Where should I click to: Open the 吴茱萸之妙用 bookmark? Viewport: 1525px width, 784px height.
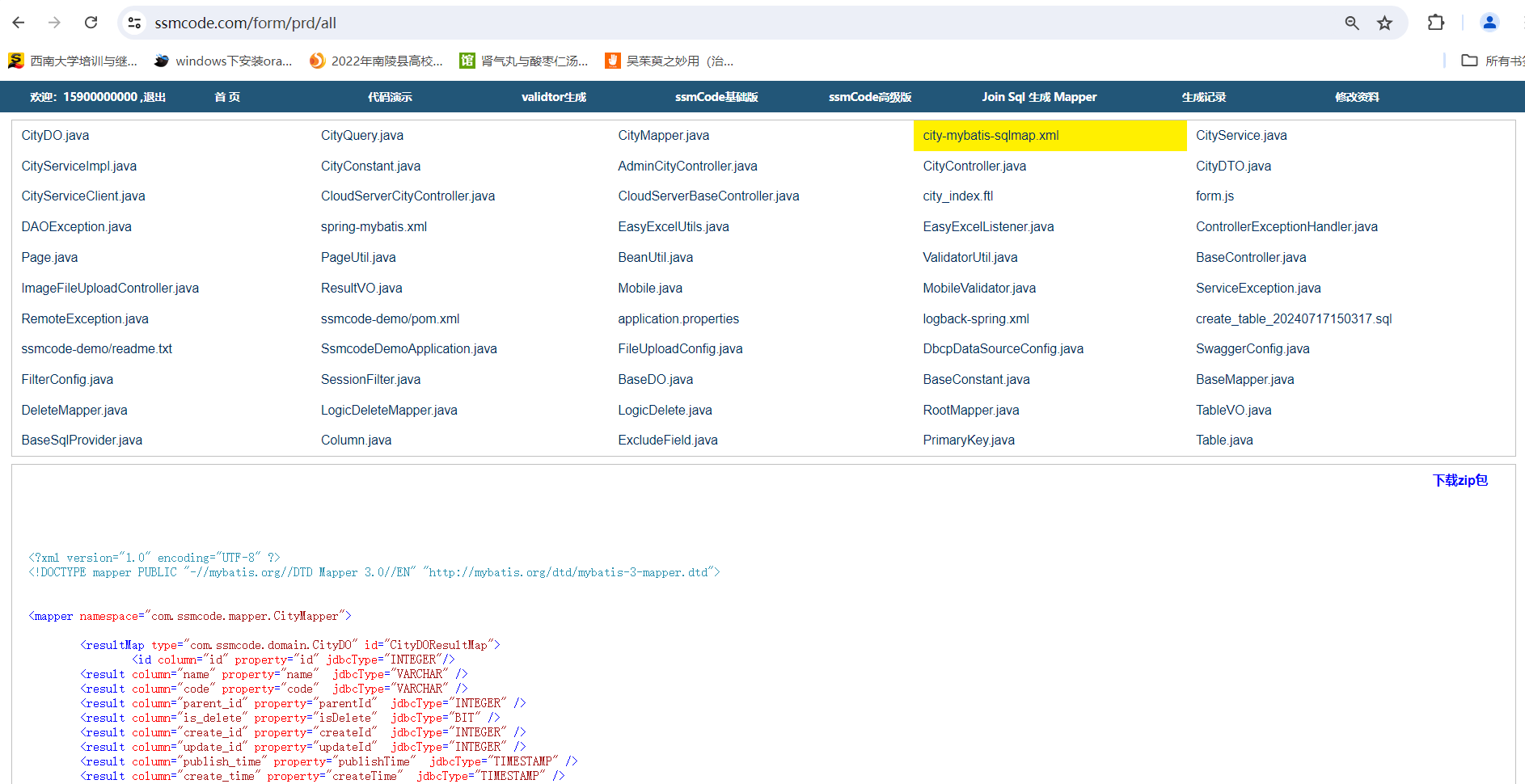pos(670,61)
